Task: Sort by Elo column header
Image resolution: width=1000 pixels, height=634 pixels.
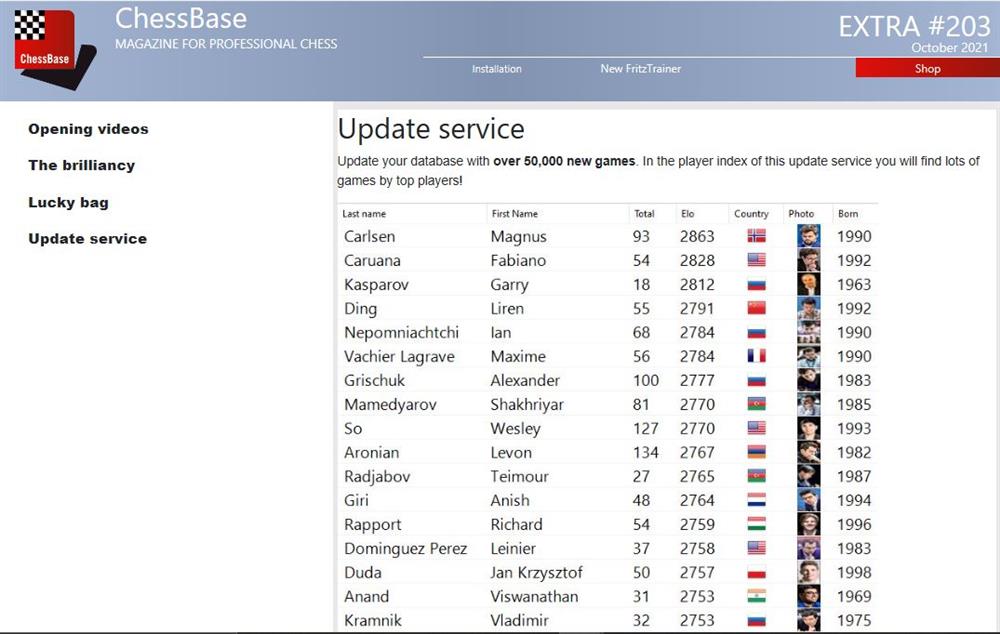Action: [688, 214]
